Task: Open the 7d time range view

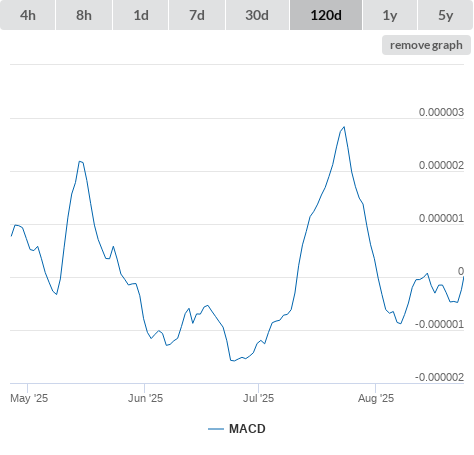Action: point(197,15)
